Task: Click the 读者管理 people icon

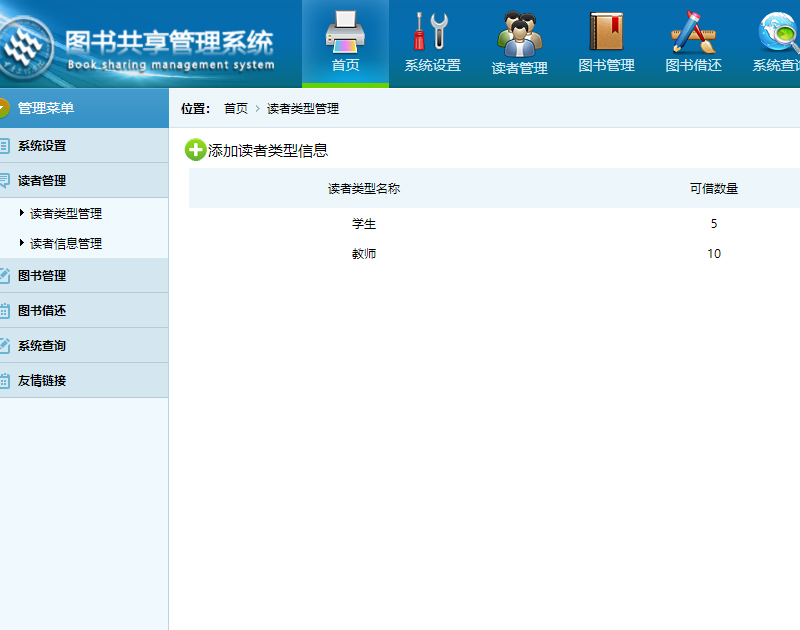Action: pyautogui.click(x=519, y=33)
